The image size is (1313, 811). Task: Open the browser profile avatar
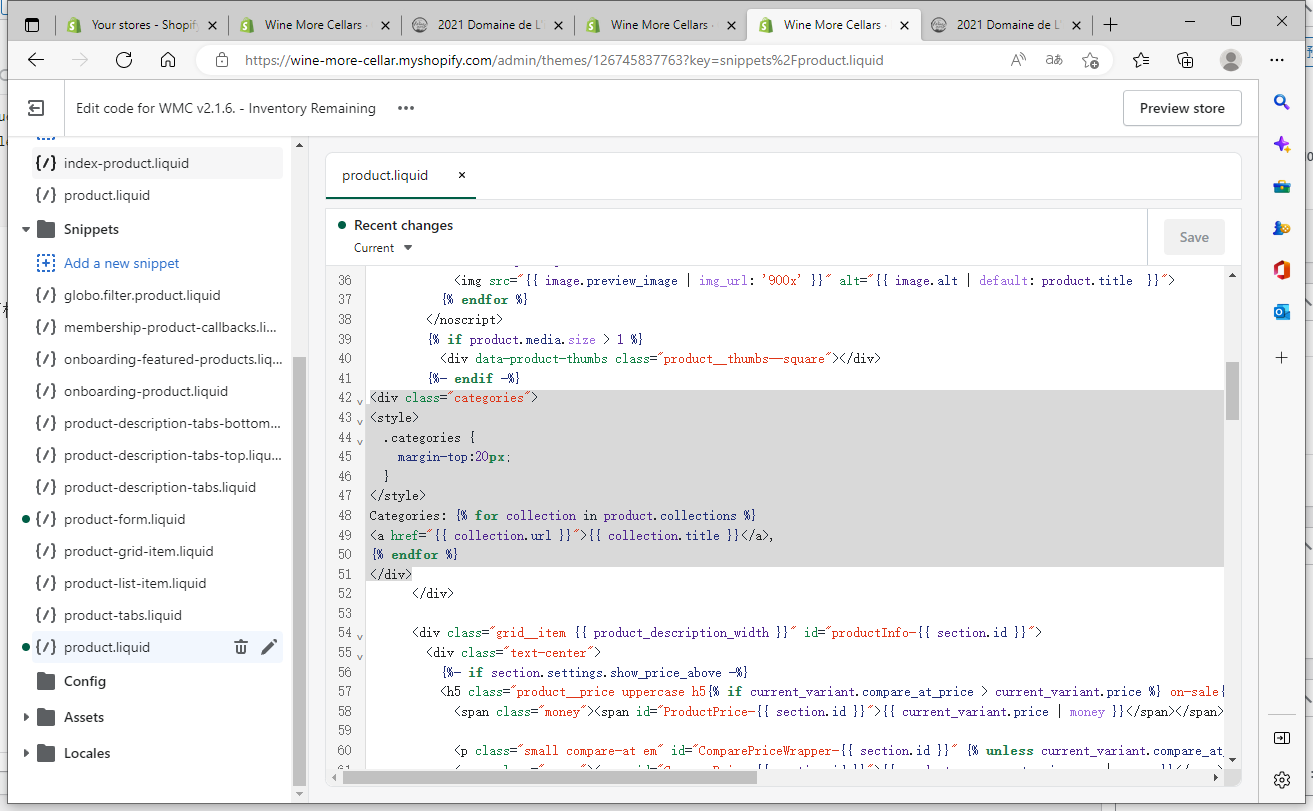(1231, 60)
